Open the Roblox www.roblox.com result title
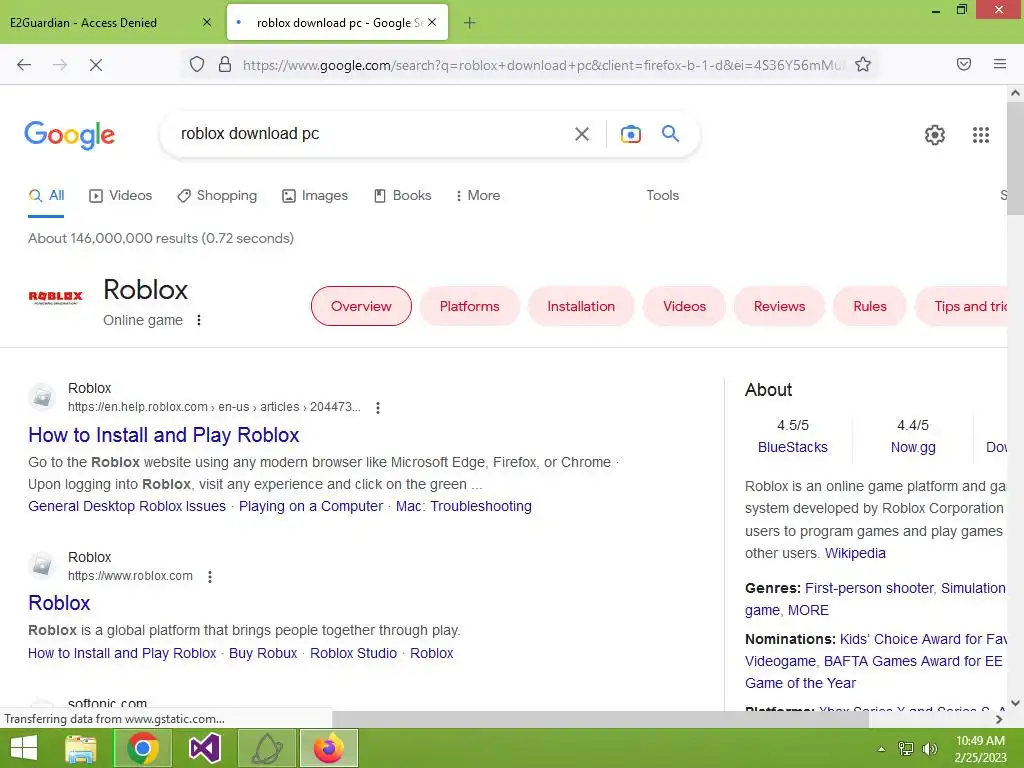Viewport: 1024px width, 768px height. pos(59,603)
